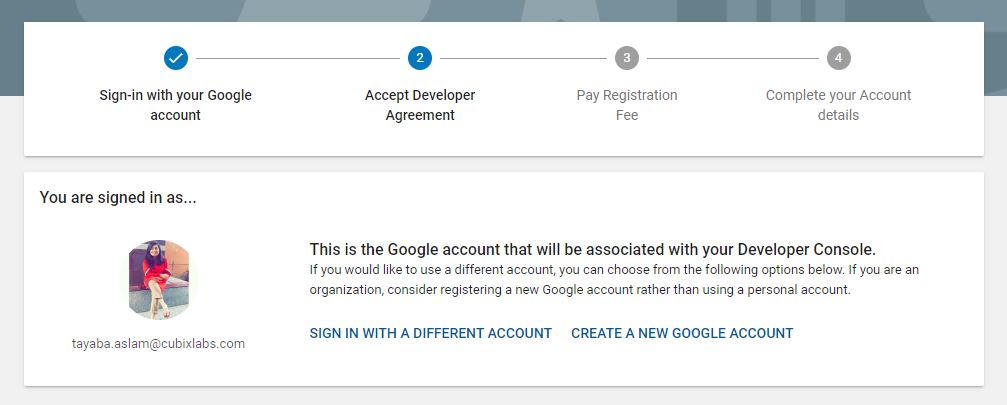Click the blue-grey header banner at the top

pos(500,9)
